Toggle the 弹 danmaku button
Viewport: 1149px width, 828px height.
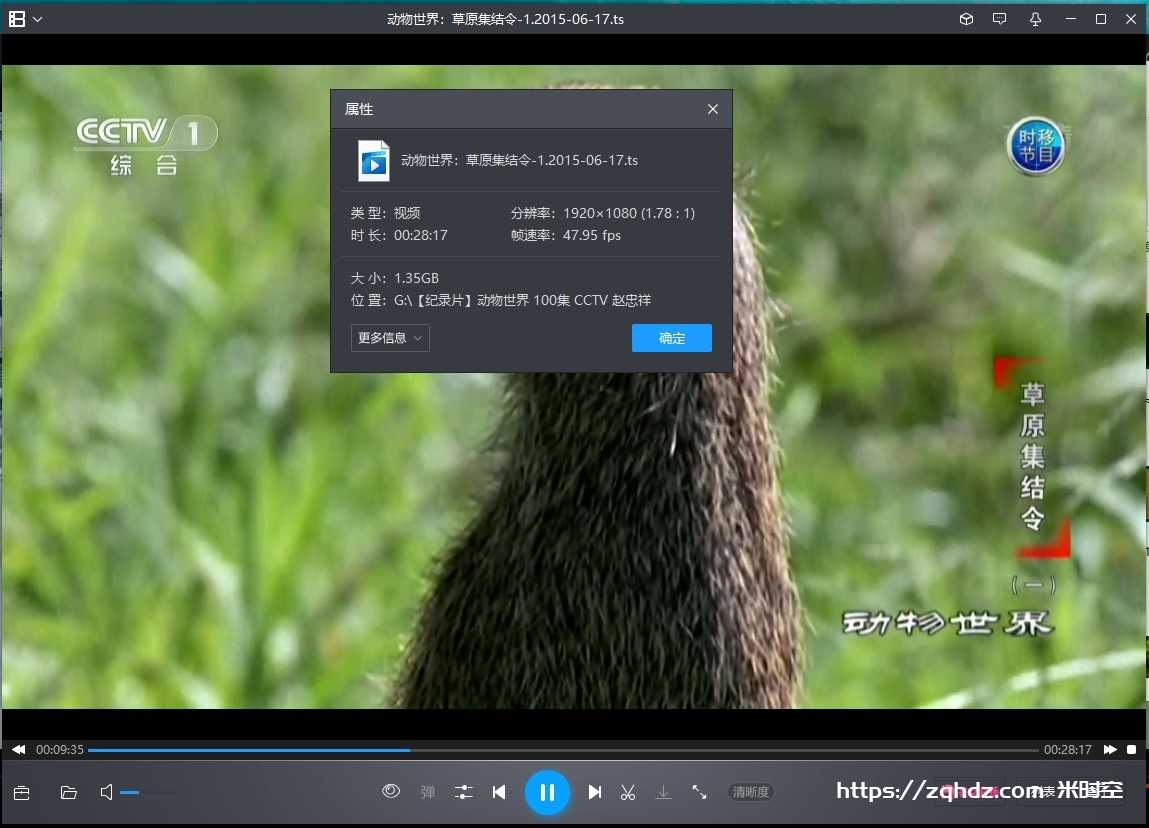tap(428, 793)
